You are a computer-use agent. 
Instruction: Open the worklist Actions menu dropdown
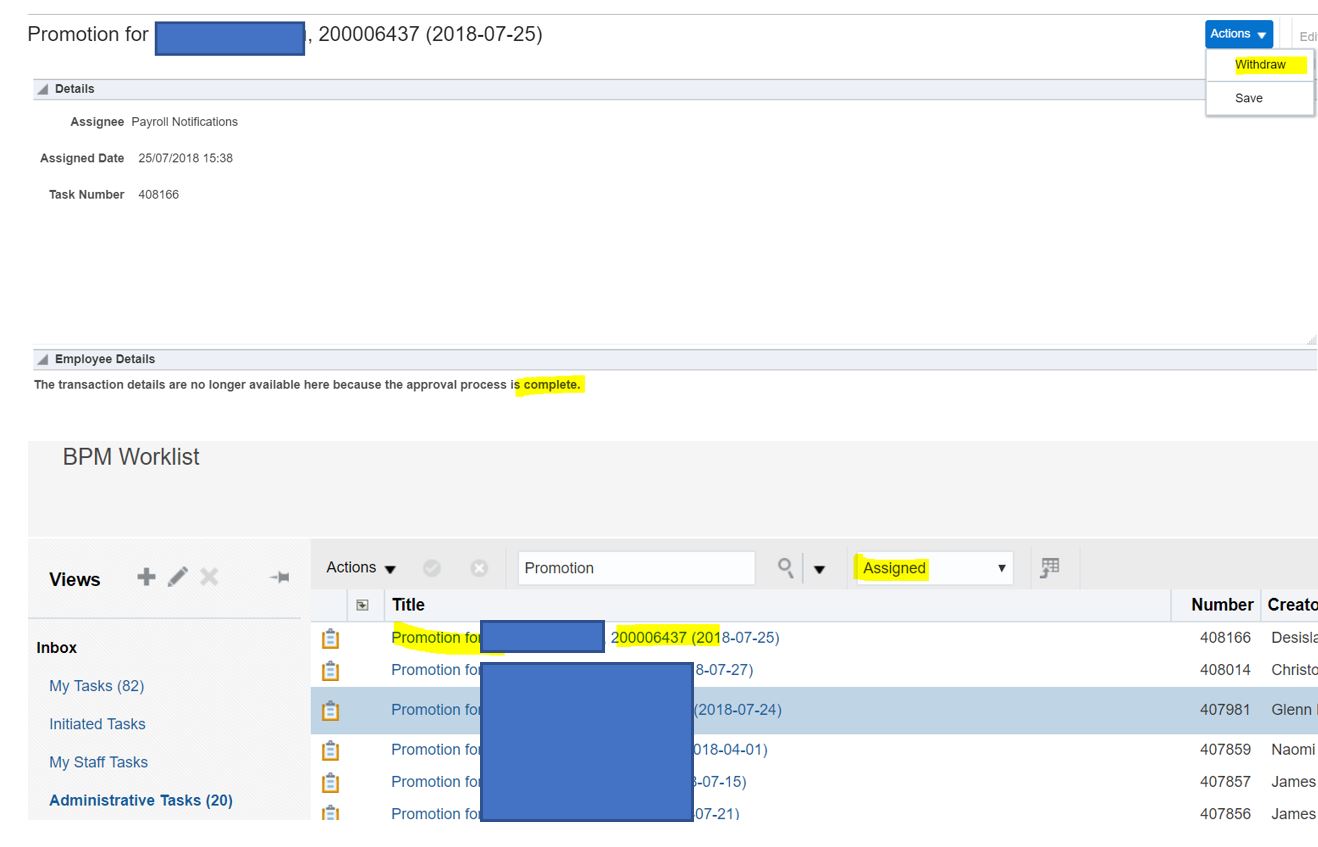pyautogui.click(x=361, y=568)
